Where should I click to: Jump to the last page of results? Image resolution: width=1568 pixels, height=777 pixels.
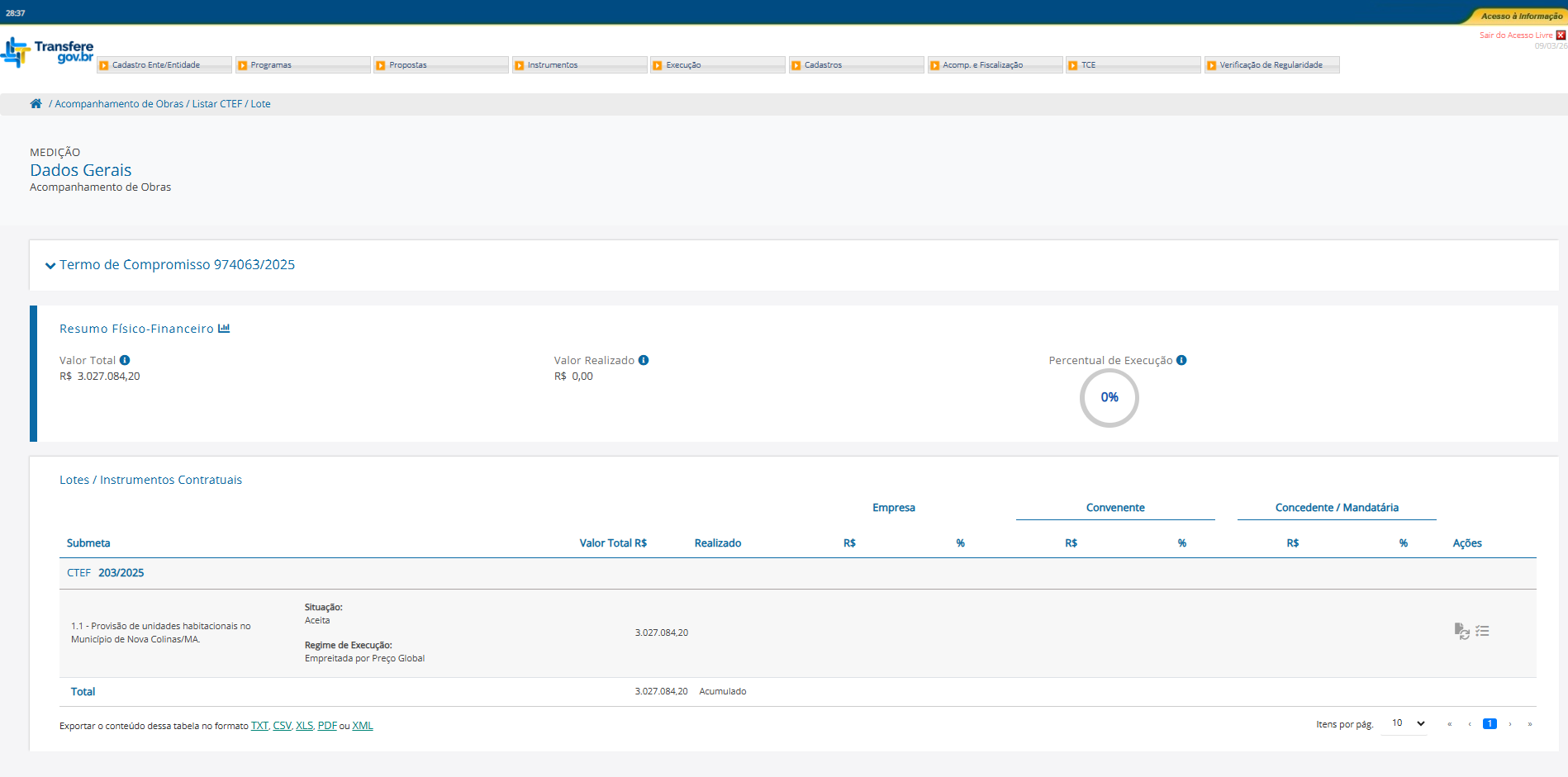point(1530,724)
